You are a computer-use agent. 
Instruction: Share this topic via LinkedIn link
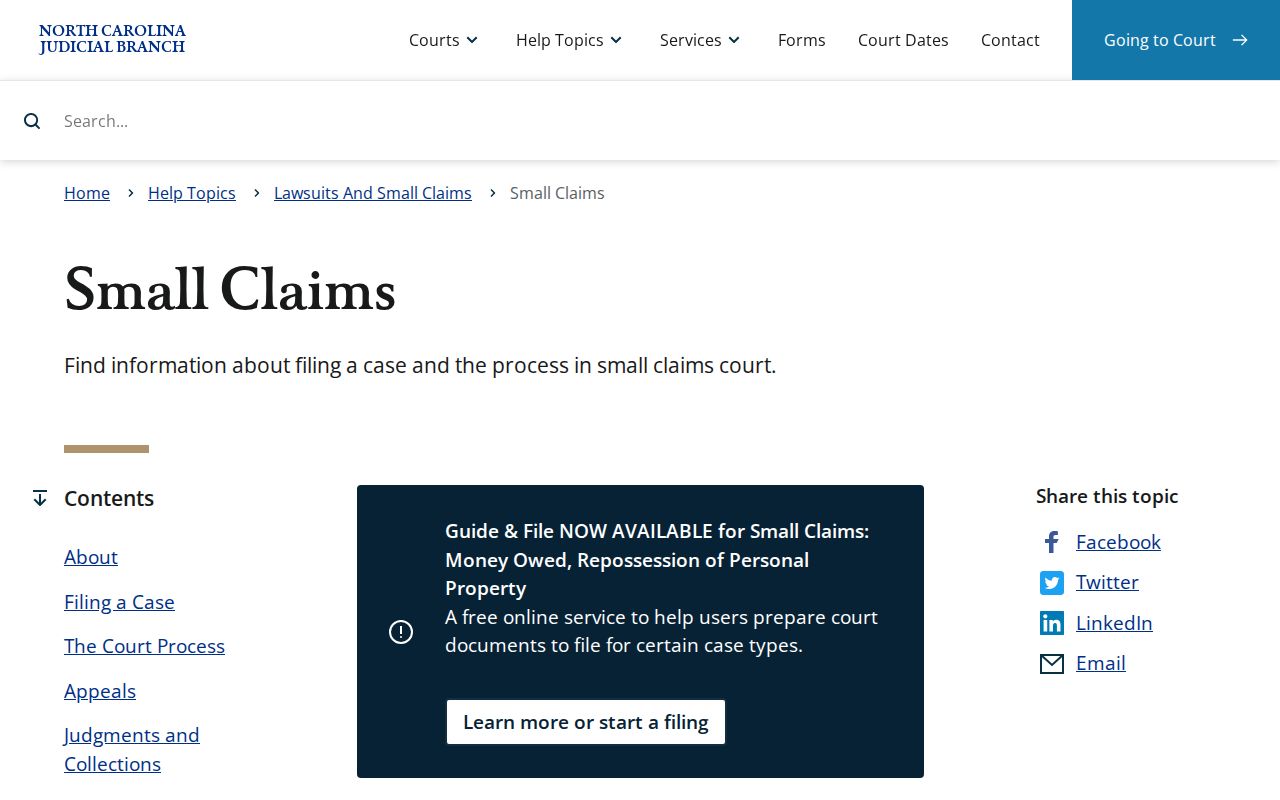1114,623
